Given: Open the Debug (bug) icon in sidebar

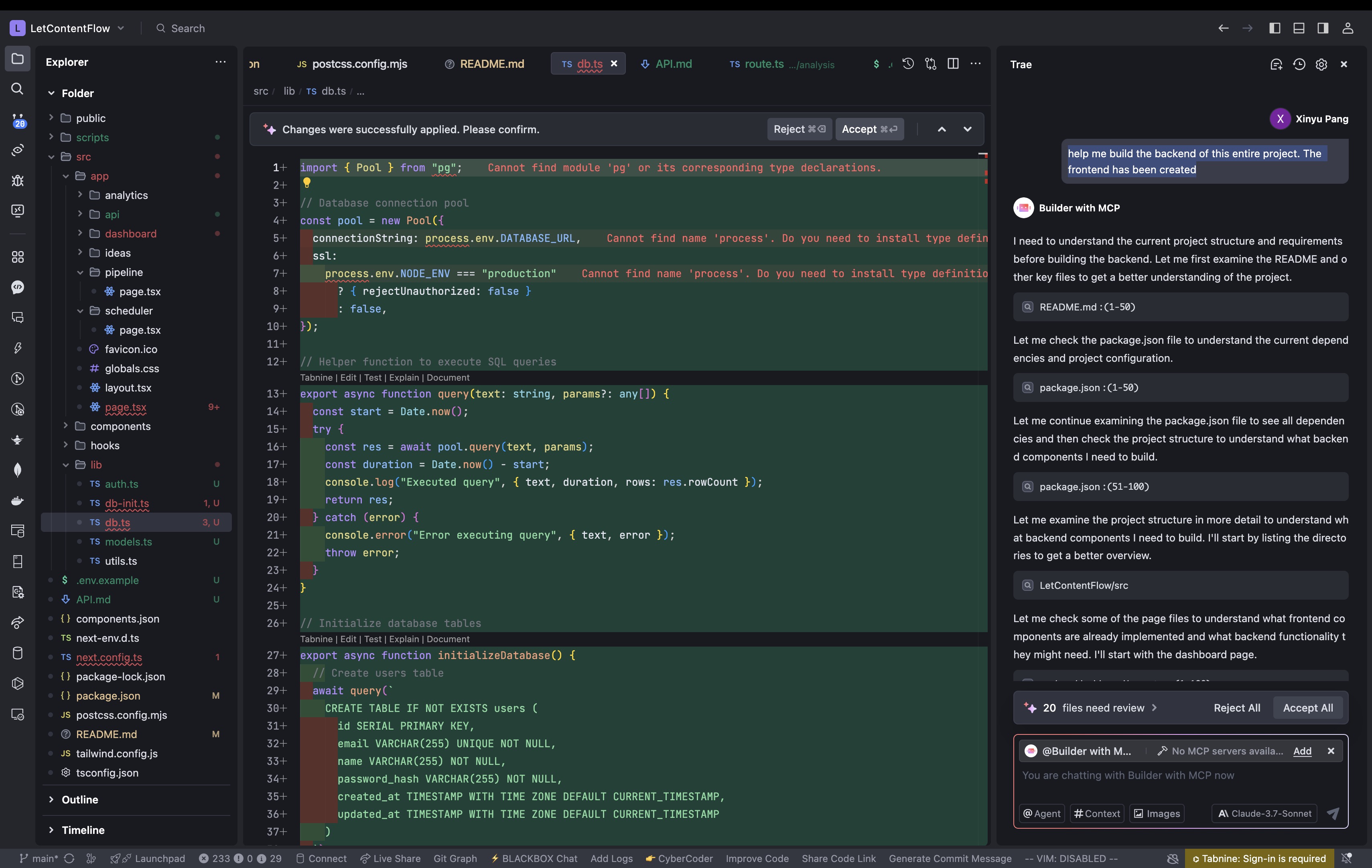Looking at the screenshot, I should coord(18,180).
